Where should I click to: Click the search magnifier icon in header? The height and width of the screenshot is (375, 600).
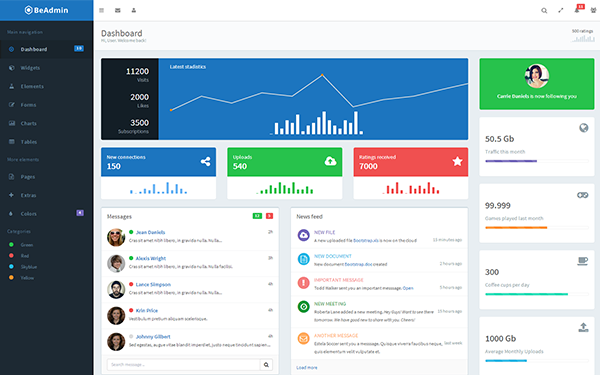(544, 11)
